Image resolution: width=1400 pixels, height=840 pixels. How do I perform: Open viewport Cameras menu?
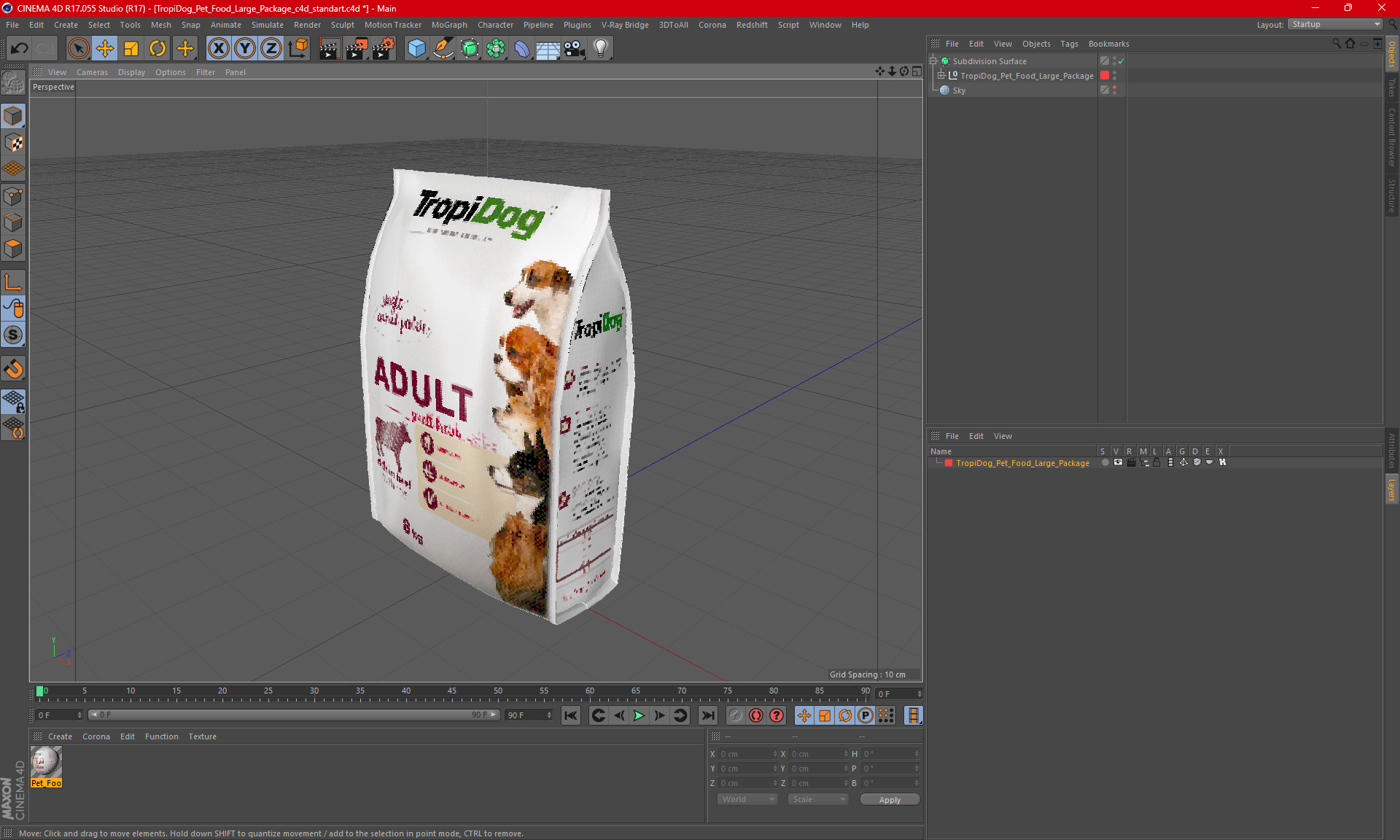(92, 72)
